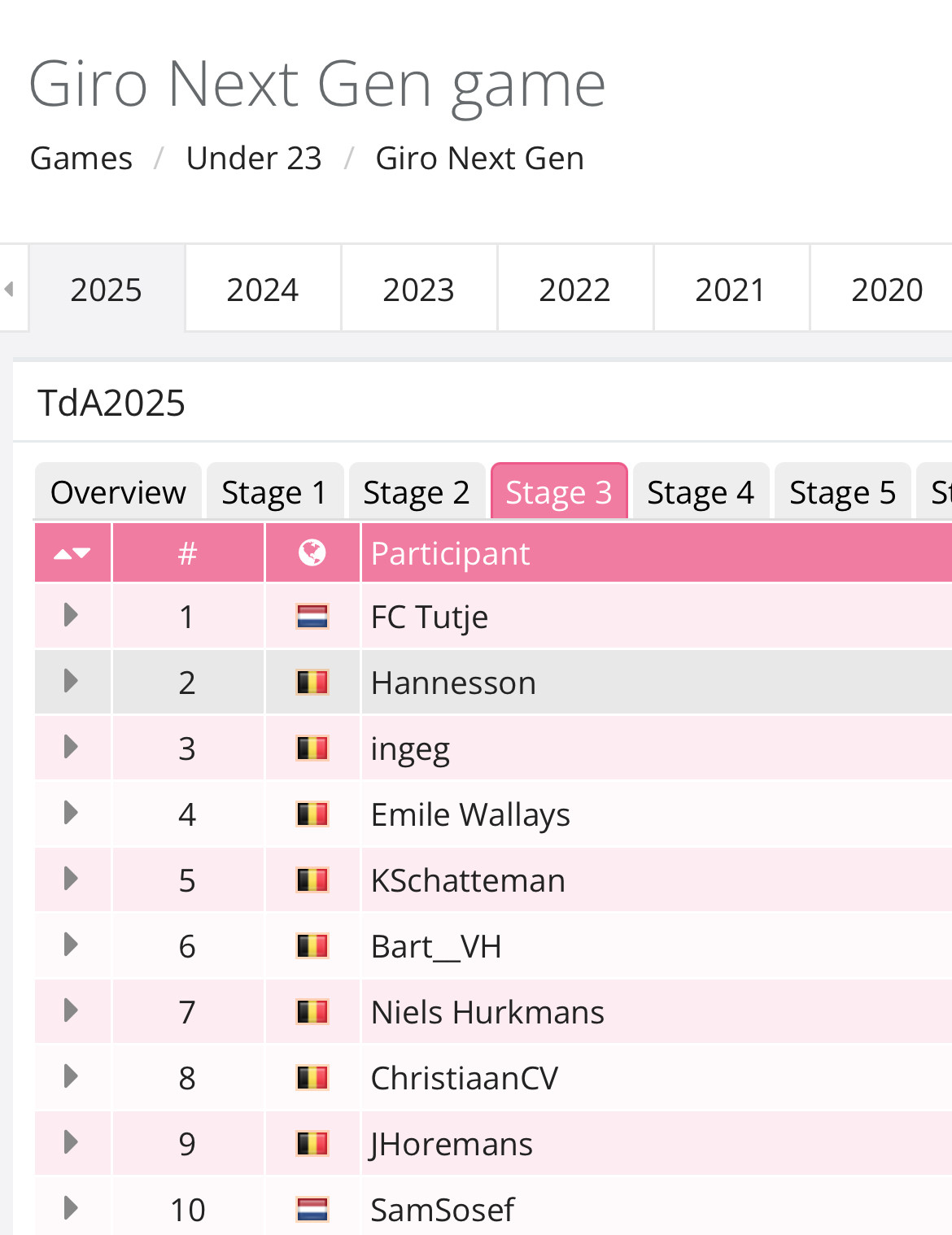
Task: Sort by the # rank column header
Action: click(x=188, y=553)
